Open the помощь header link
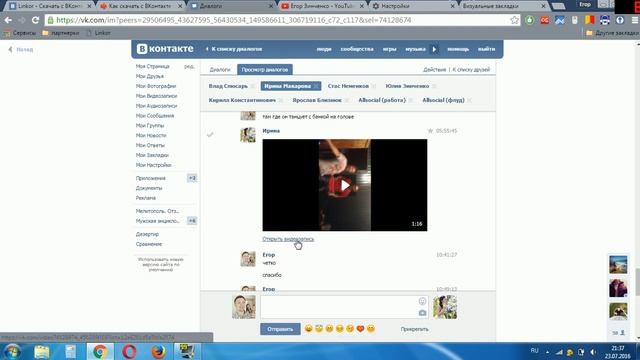Viewport: 640px width, 360px height. tap(458, 49)
